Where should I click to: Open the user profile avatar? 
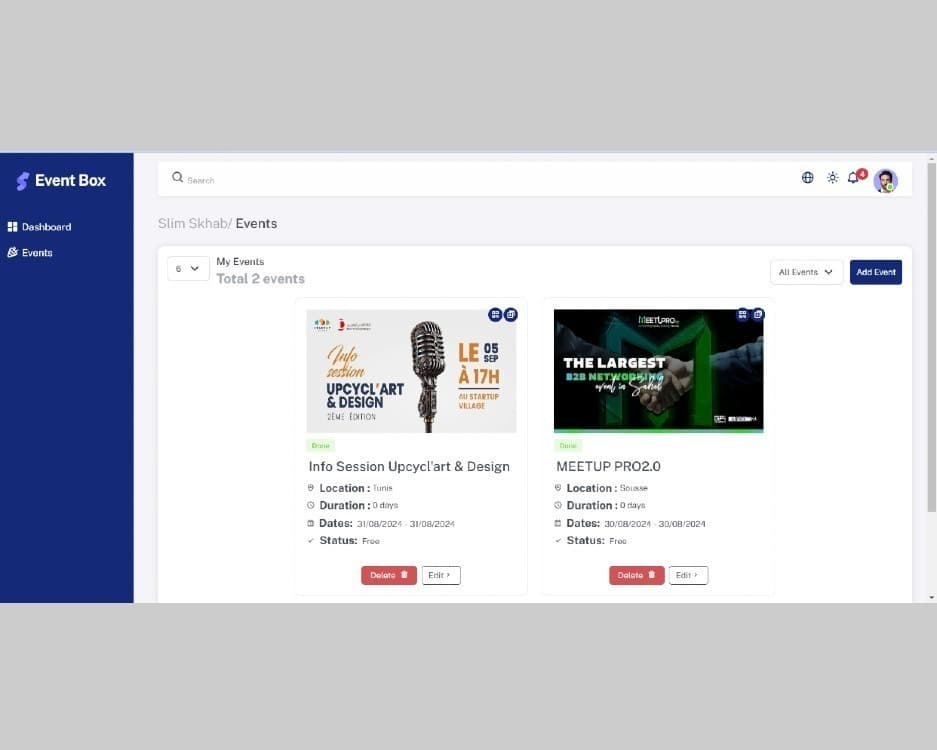coord(885,180)
